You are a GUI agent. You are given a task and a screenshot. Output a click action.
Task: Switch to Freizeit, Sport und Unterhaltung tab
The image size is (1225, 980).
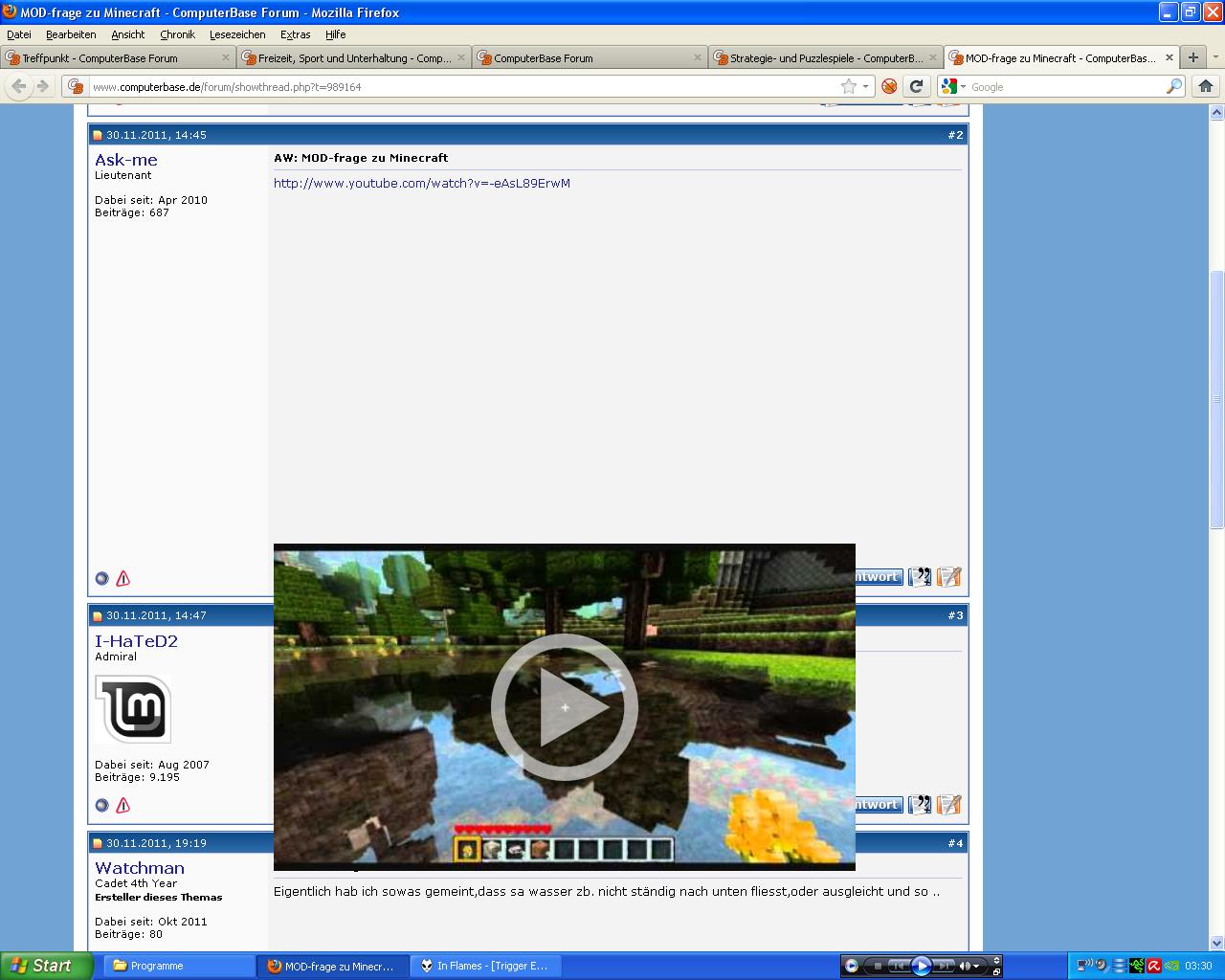pos(353,57)
